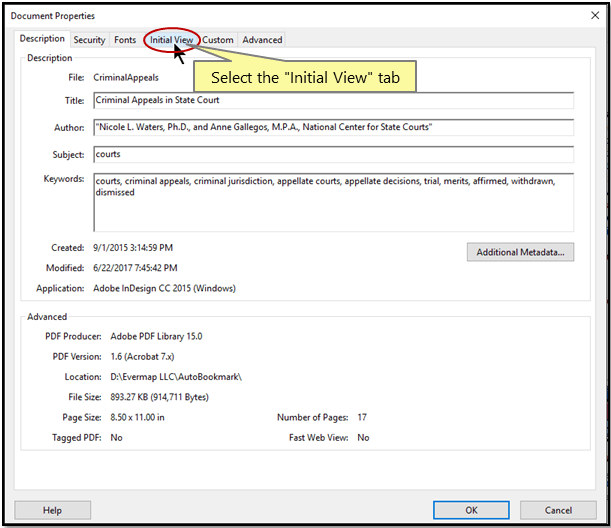Switch to the Advanced tab
This screenshot has height=528, width=611.
coord(262,40)
